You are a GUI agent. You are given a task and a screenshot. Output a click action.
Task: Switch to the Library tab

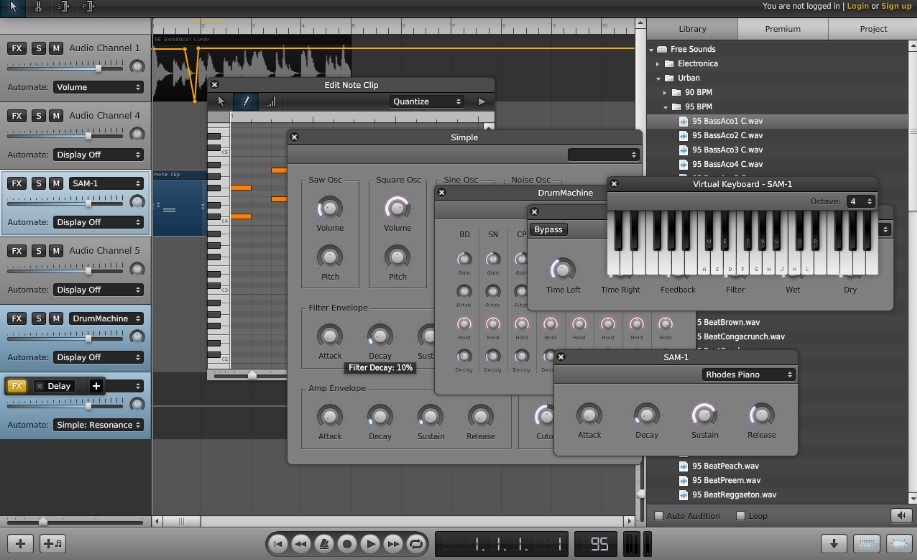point(692,29)
